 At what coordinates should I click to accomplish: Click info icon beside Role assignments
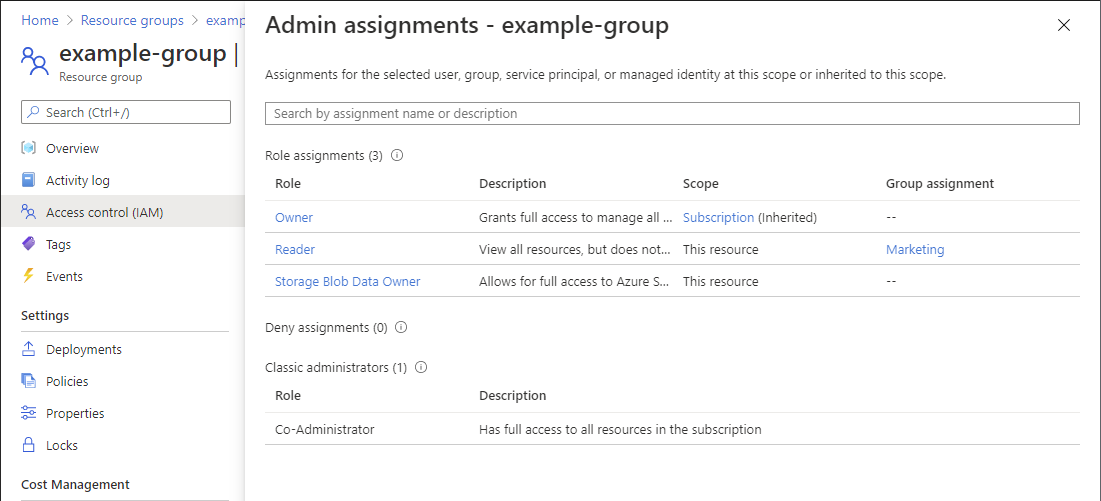pyautogui.click(x=397, y=156)
